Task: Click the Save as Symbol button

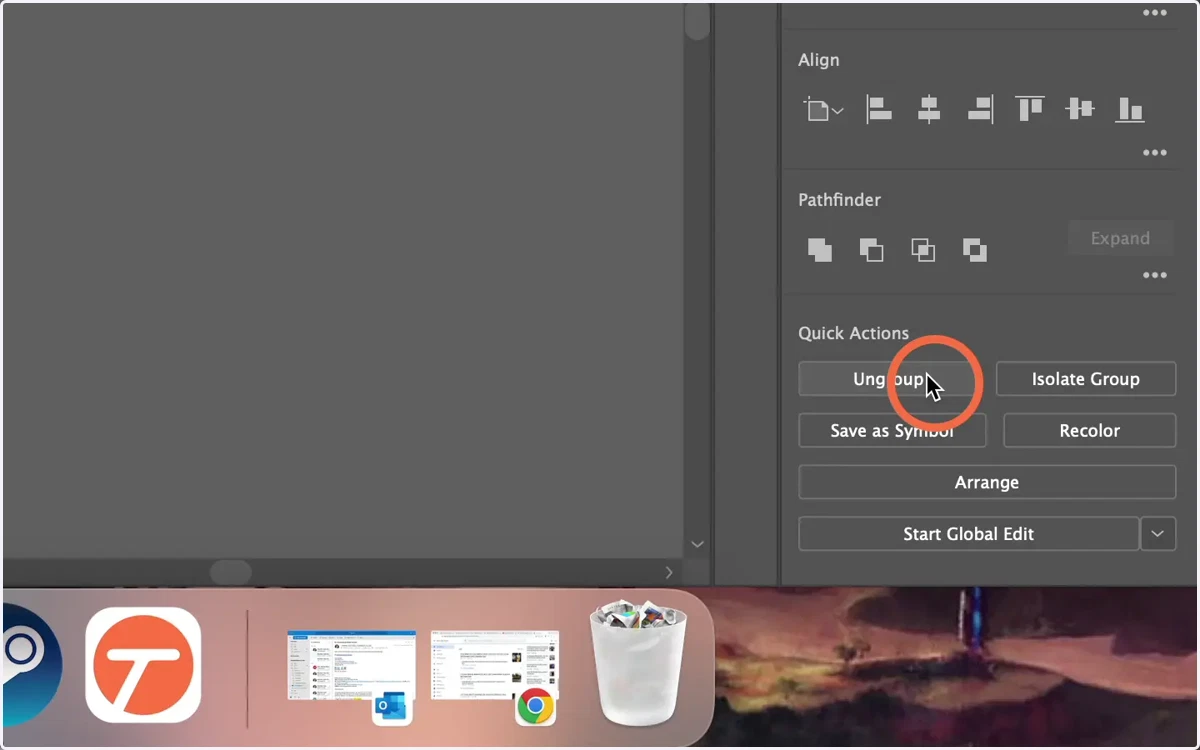Action: (892, 431)
